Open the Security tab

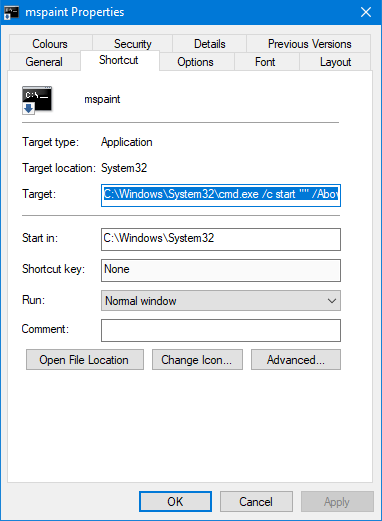pyautogui.click(x=133, y=44)
